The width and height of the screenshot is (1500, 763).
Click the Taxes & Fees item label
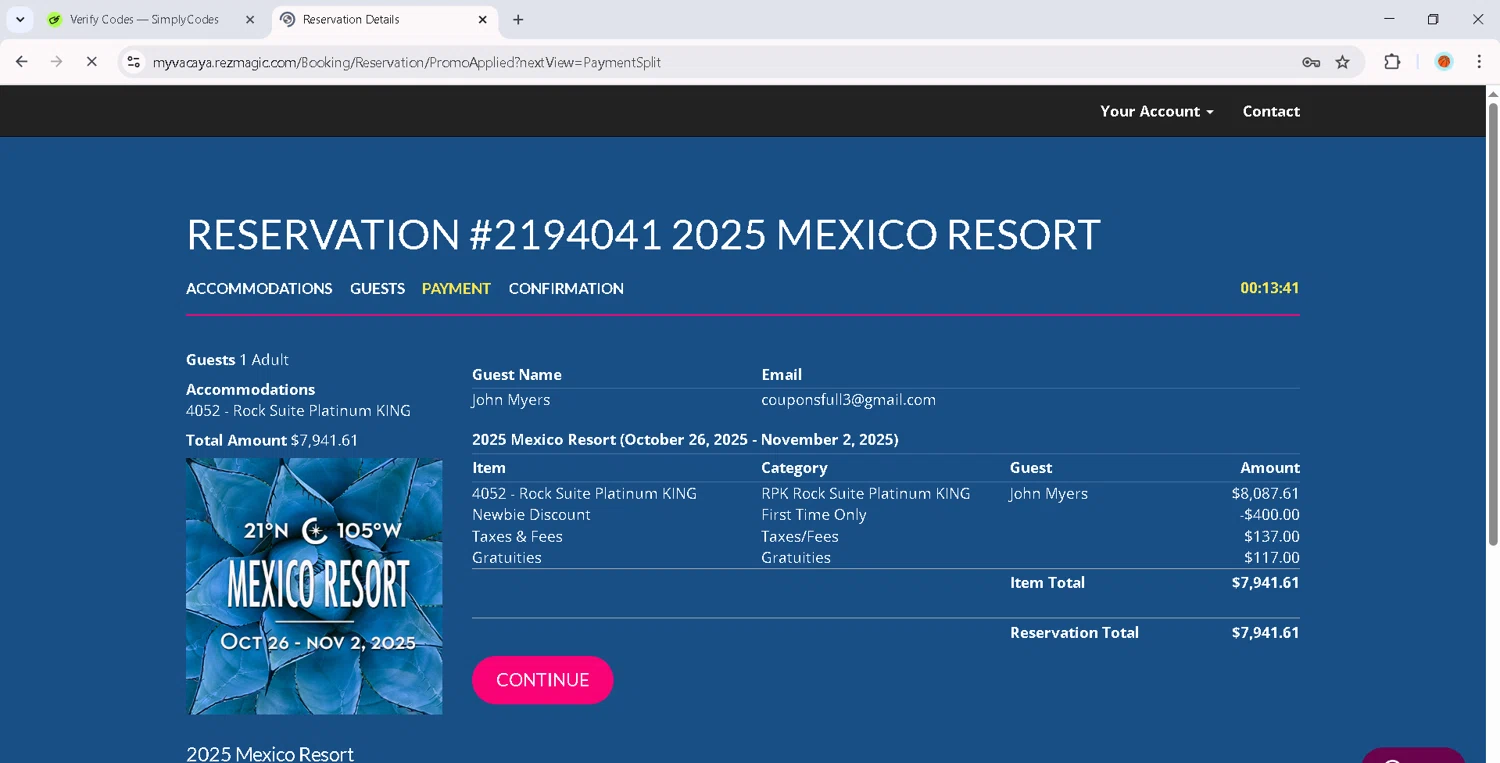(x=517, y=536)
